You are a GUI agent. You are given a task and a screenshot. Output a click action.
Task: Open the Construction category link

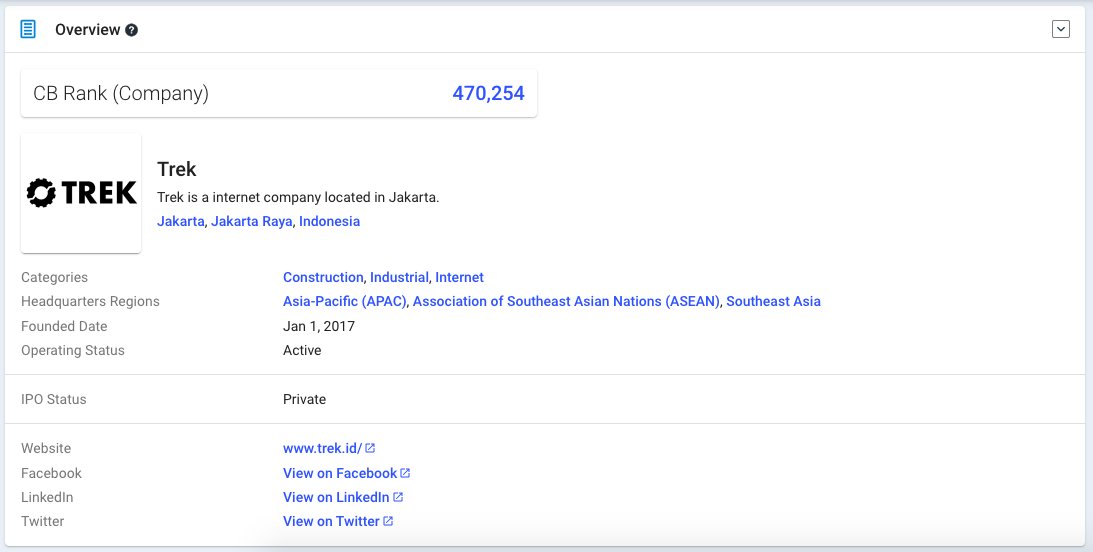tap(323, 277)
